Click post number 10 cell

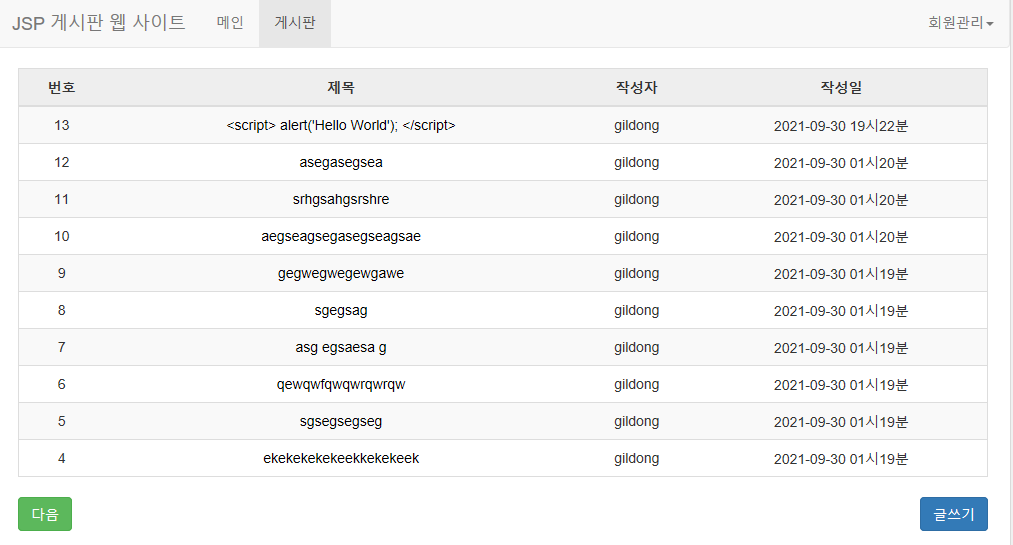(61, 236)
